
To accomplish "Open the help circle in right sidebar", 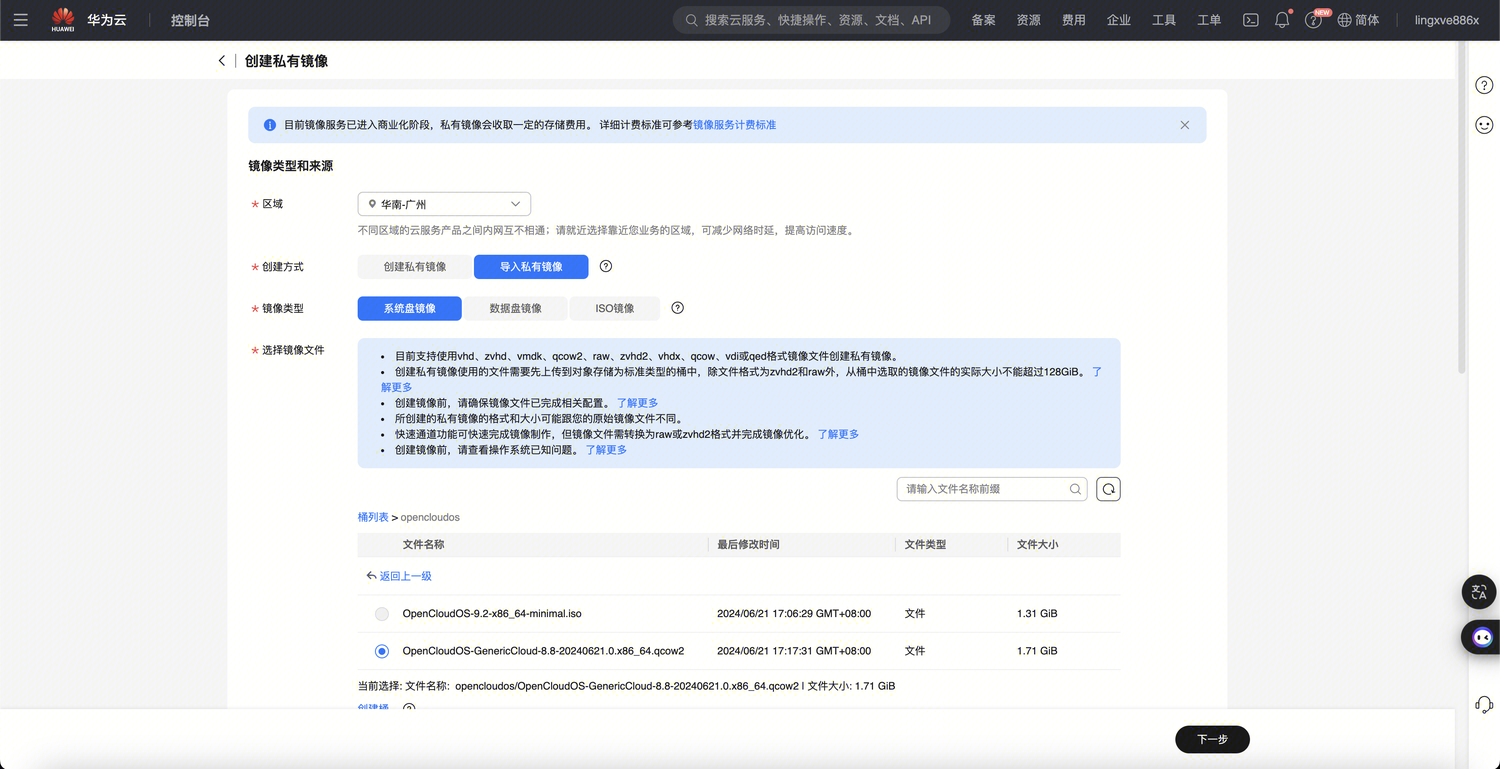I will [x=1484, y=85].
